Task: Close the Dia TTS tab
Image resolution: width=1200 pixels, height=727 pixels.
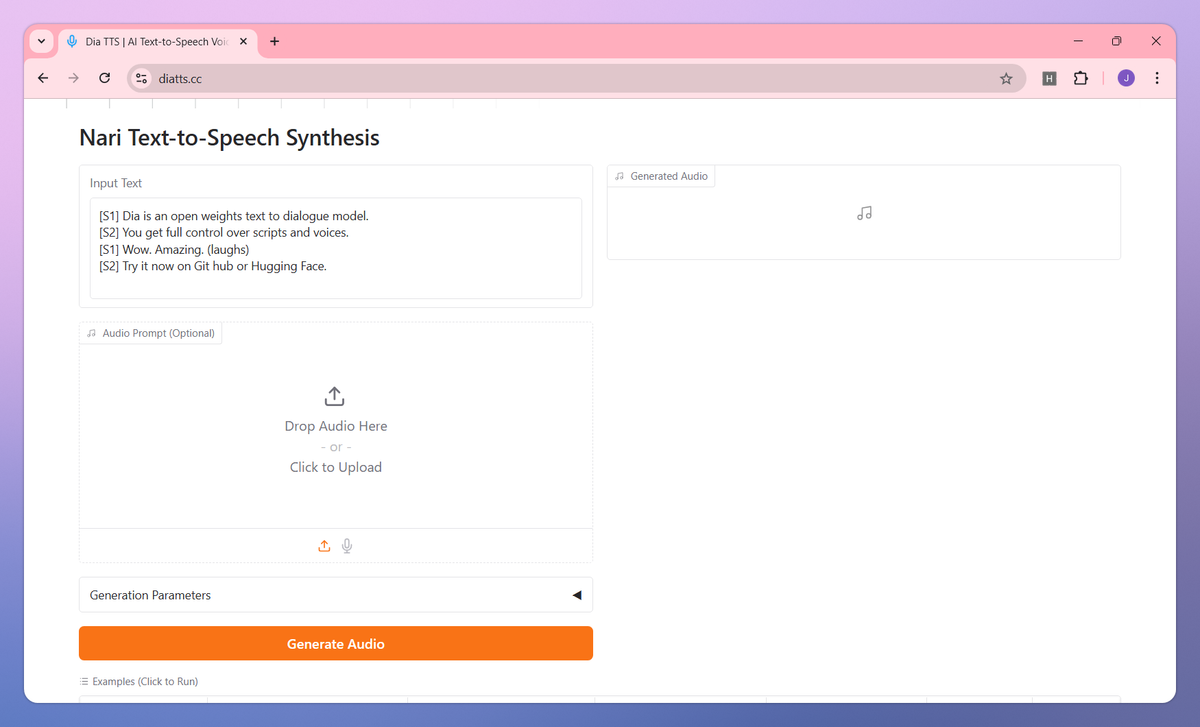Action: pyautogui.click(x=243, y=42)
